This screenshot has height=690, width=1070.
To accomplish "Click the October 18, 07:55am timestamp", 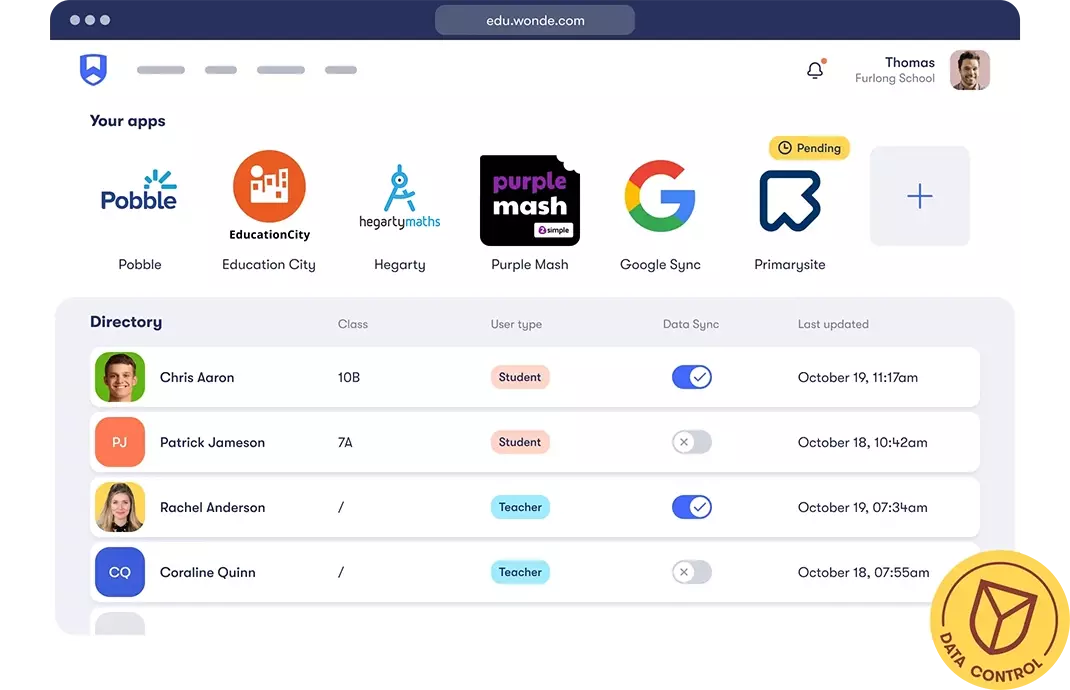I will [x=863, y=572].
